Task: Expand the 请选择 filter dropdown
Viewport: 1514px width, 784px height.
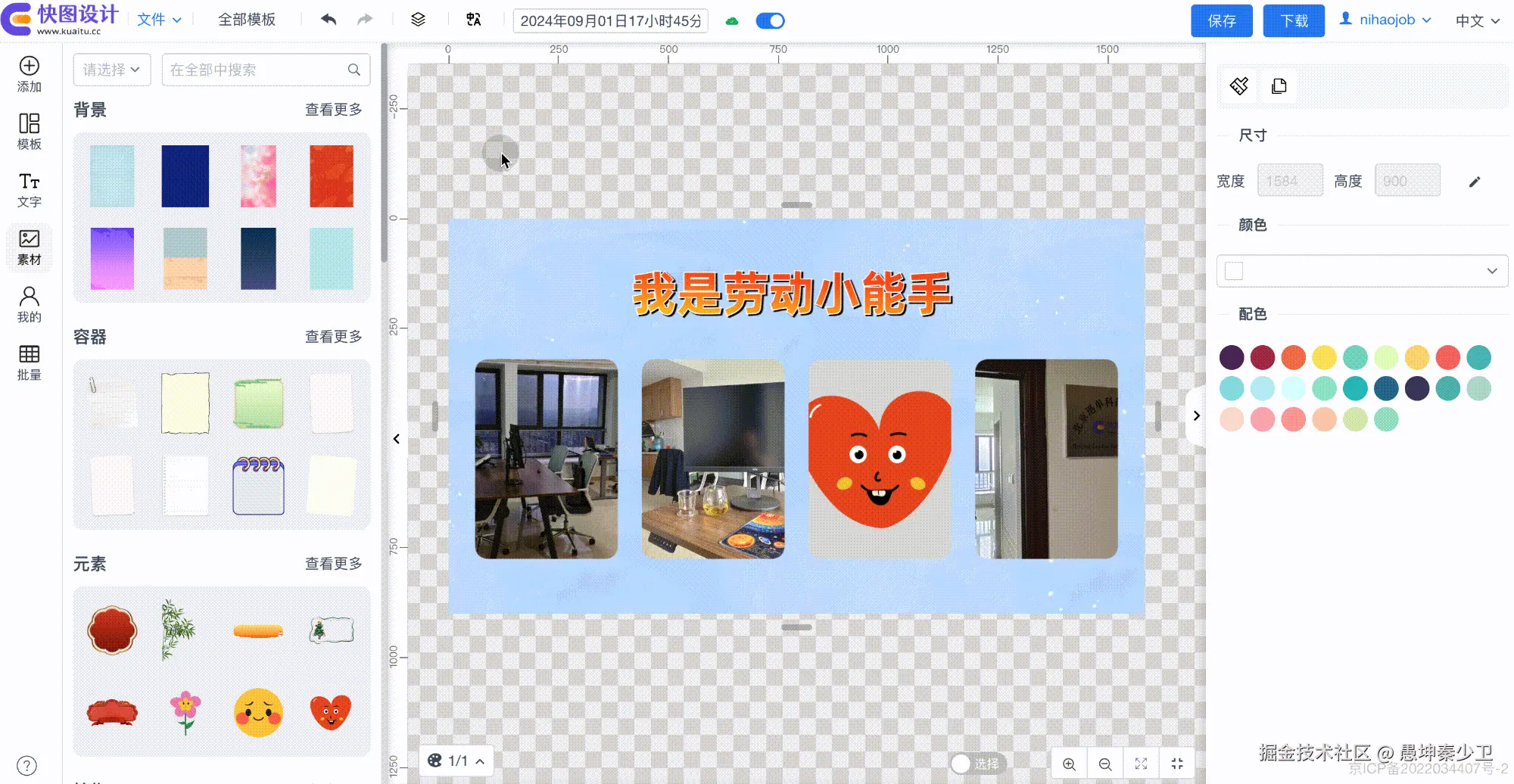Action: pyautogui.click(x=111, y=70)
